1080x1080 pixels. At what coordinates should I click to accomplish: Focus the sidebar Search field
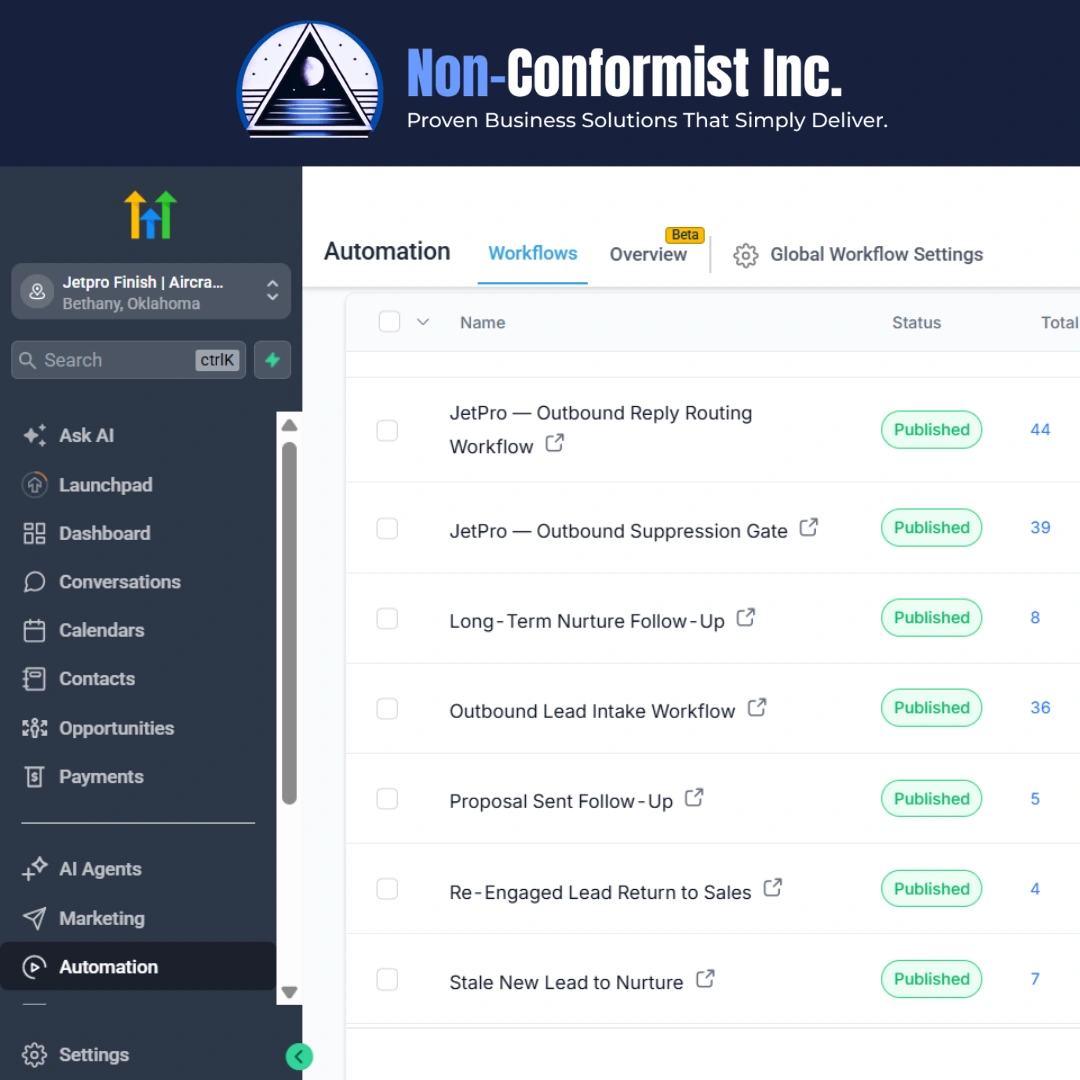[x=128, y=360]
